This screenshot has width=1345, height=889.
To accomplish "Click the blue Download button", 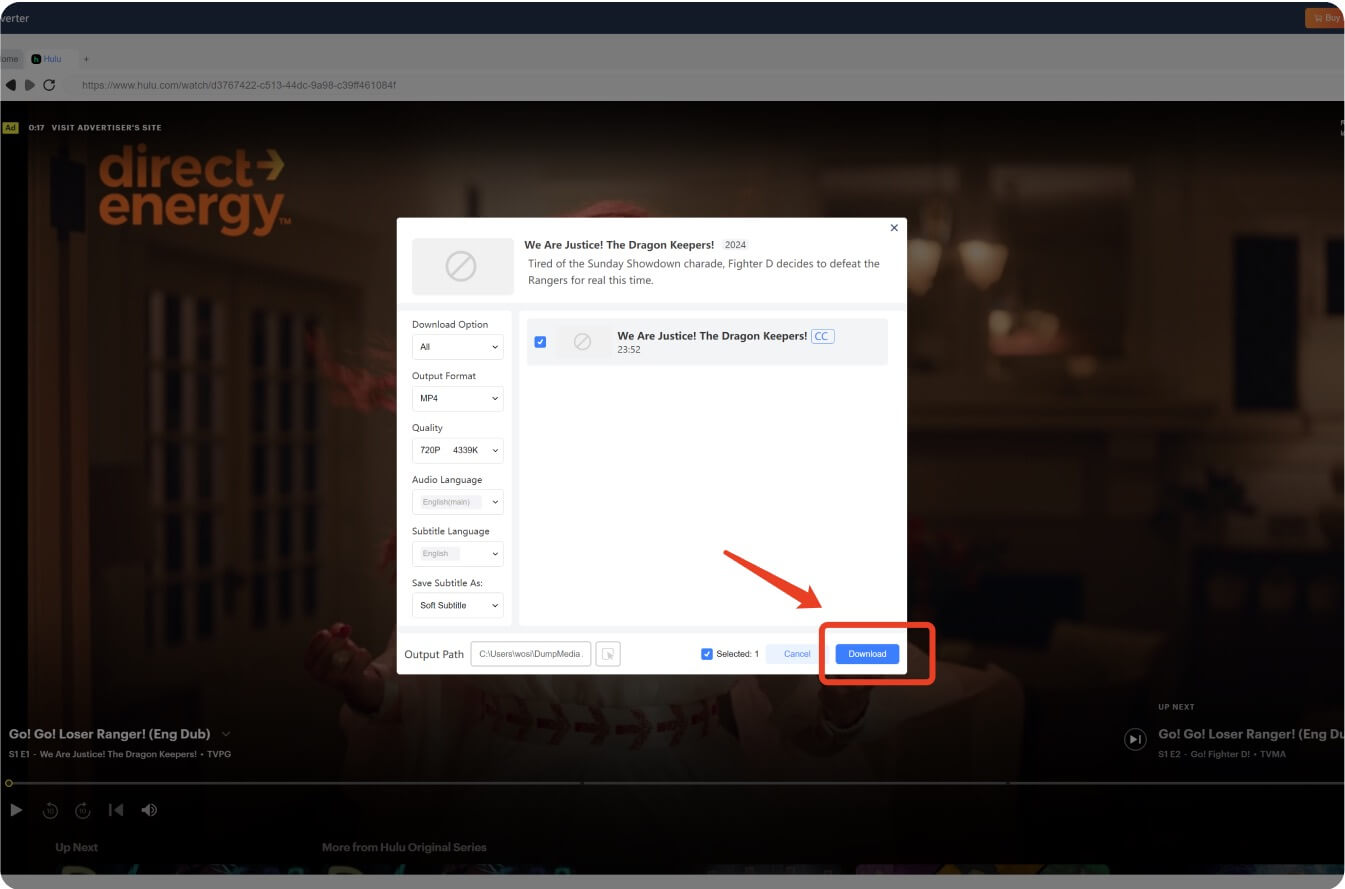I will (x=867, y=654).
